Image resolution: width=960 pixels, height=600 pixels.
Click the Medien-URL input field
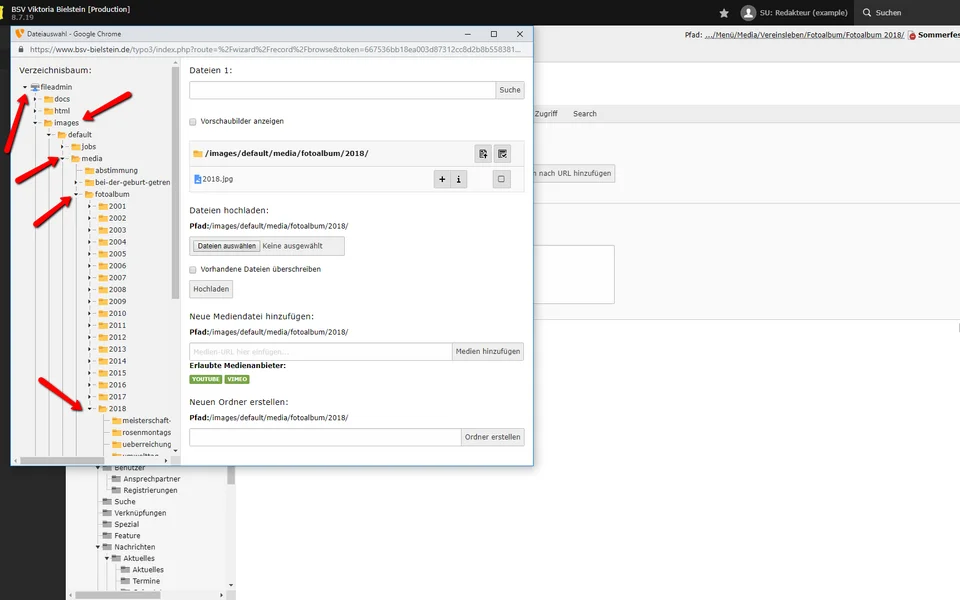pos(320,352)
